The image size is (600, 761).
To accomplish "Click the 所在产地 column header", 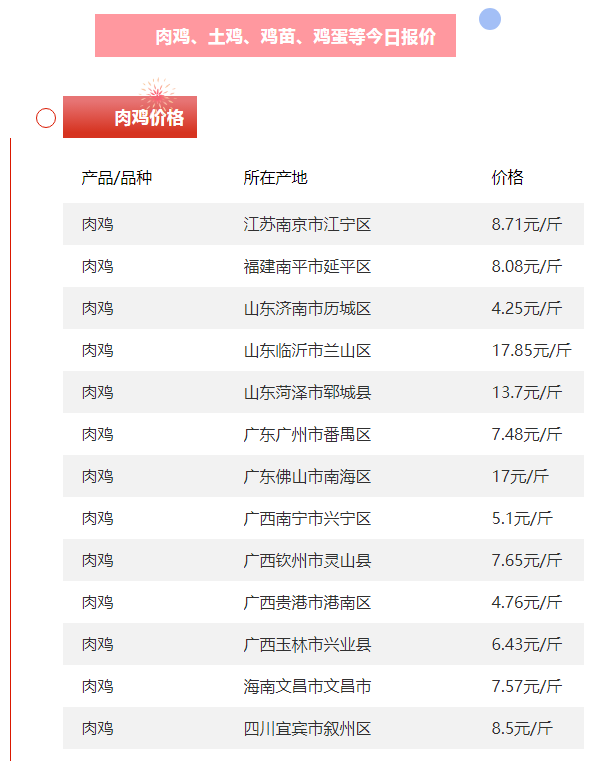I will pos(275,178).
